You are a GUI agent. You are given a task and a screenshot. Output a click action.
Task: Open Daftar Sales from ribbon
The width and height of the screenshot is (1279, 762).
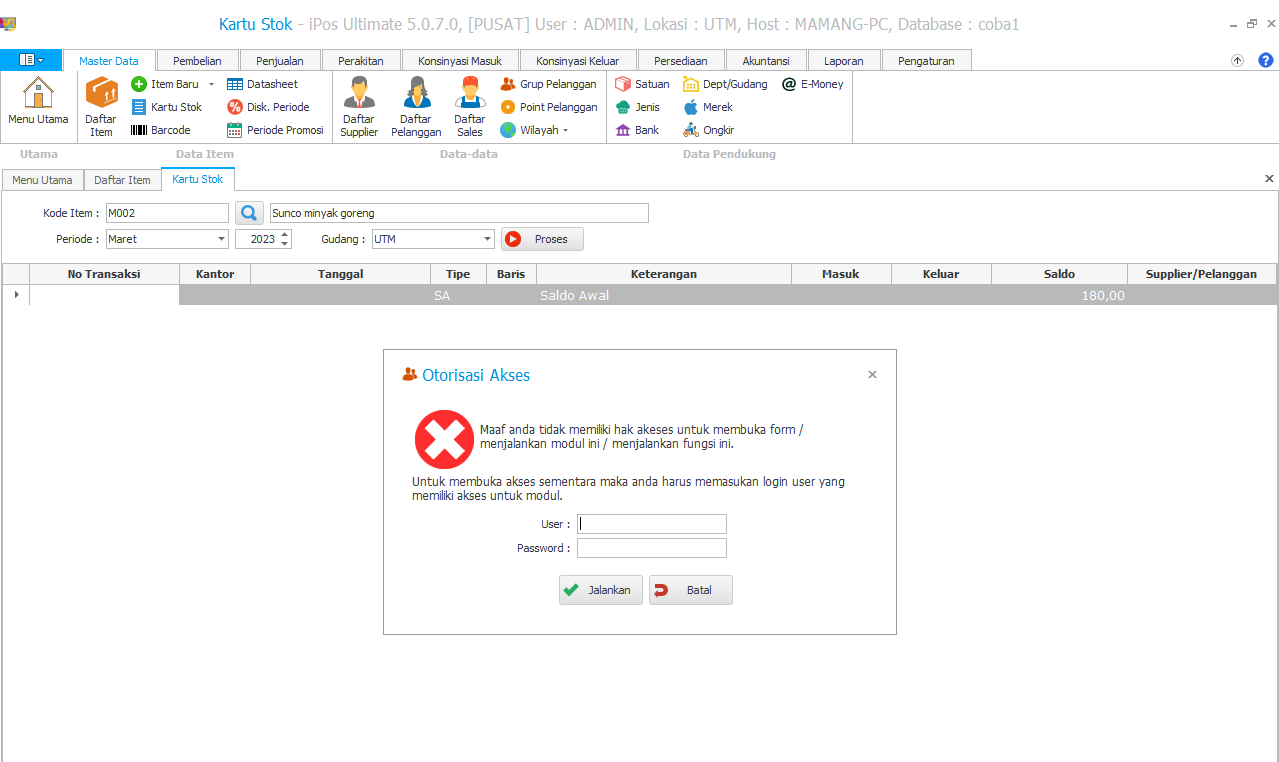[x=469, y=95]
